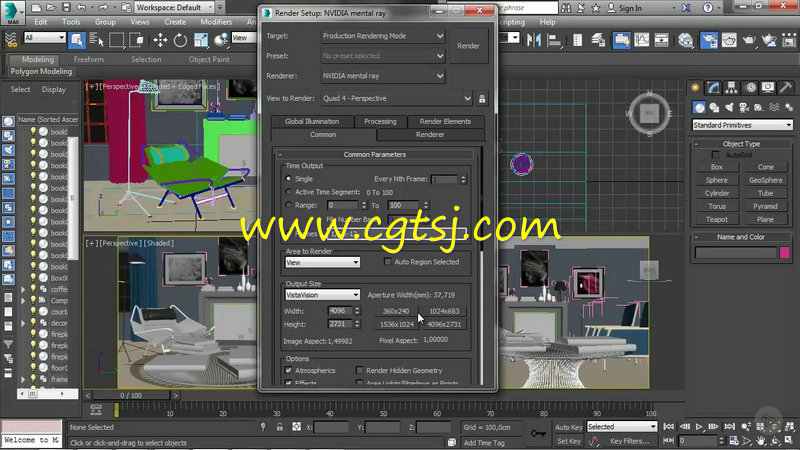Open the Modifiers menu
The height and width of the screenshot is (450, 800).
pyautogui.click(x=216, y=22)
